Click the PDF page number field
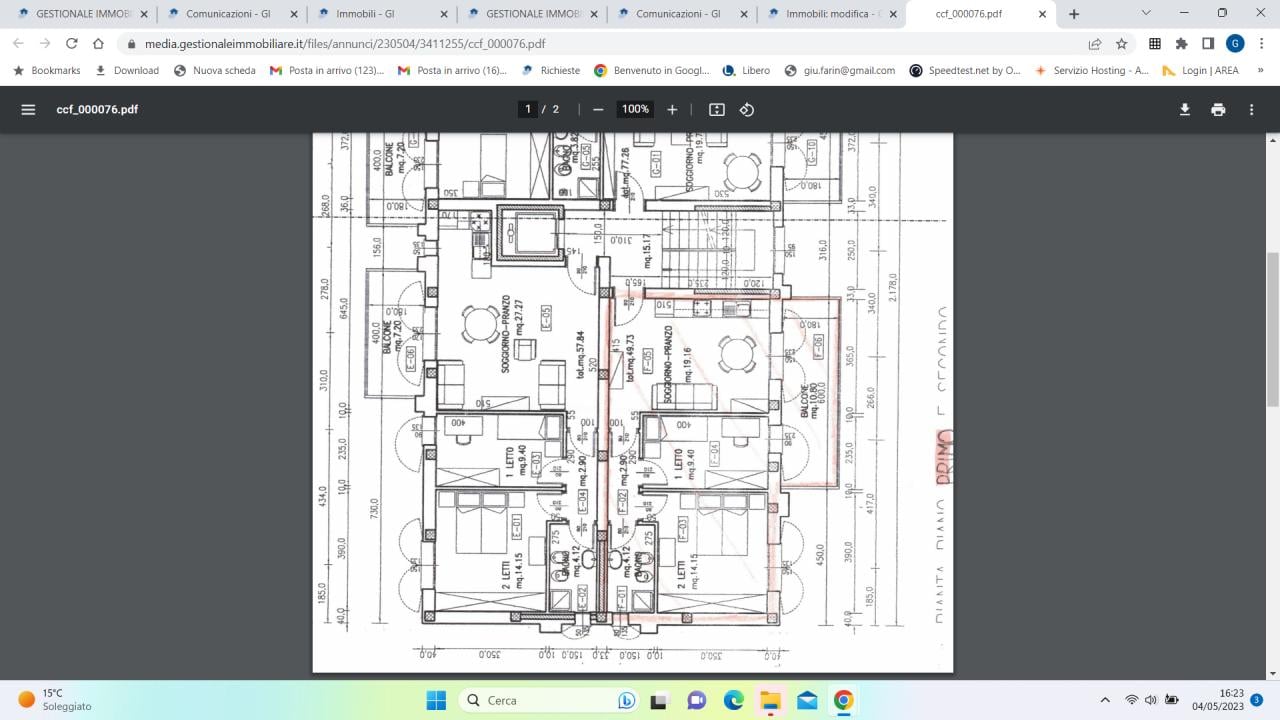This screenshot has width=1280, height=720. [527, 109]
